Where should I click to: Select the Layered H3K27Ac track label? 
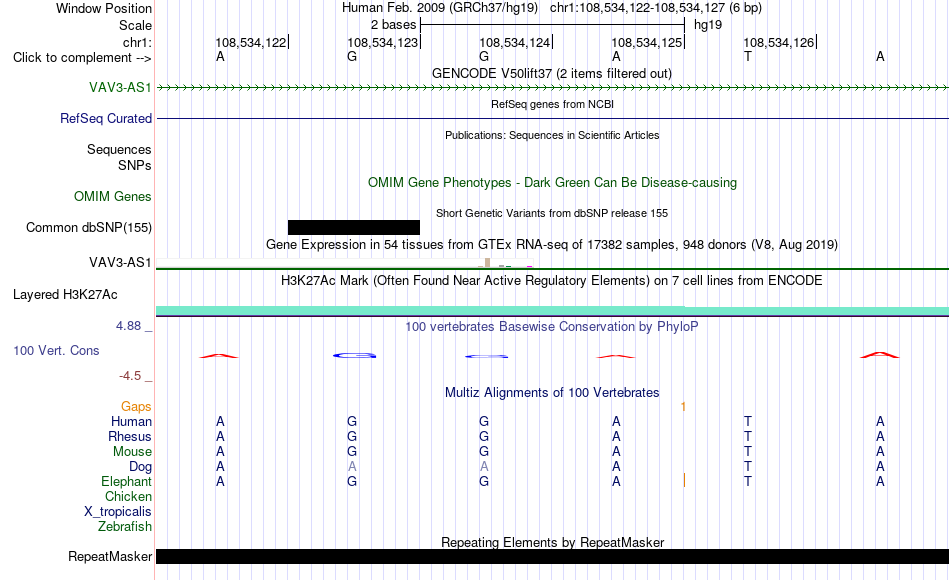point(65,295)
